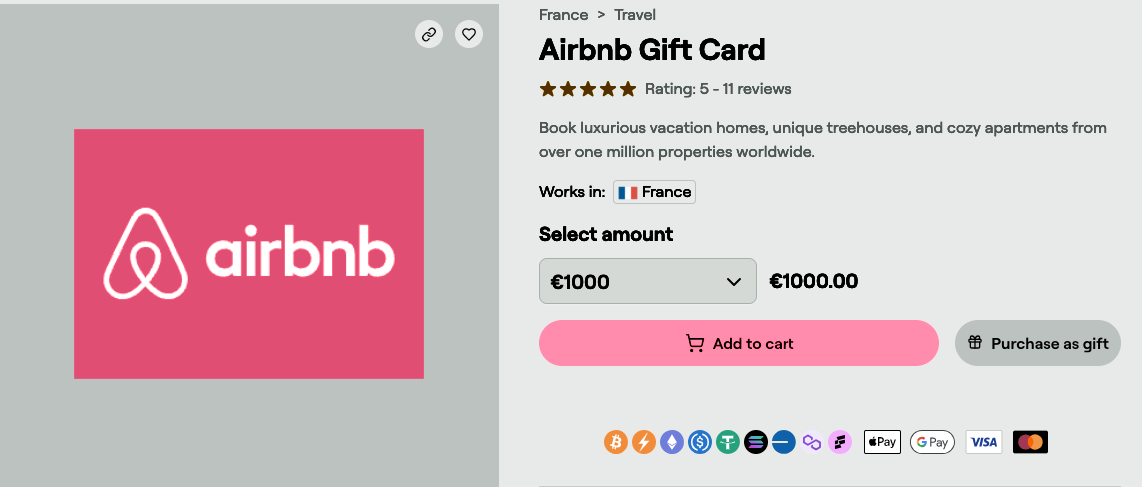Open the Travel breadcrumb category
This screenshot has height=487, width=1142.
(x=635, y=15)
